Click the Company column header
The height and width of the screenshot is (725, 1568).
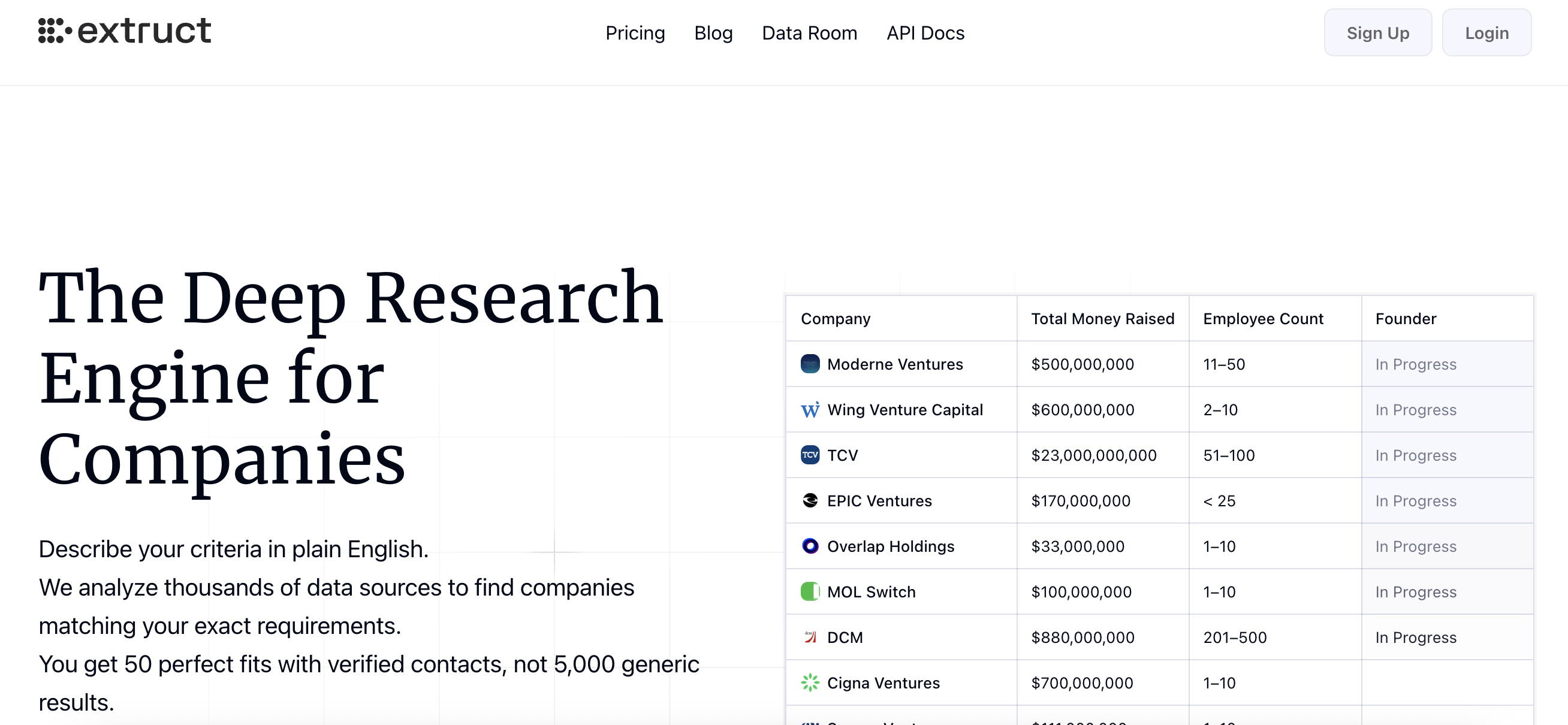point(835,319)
